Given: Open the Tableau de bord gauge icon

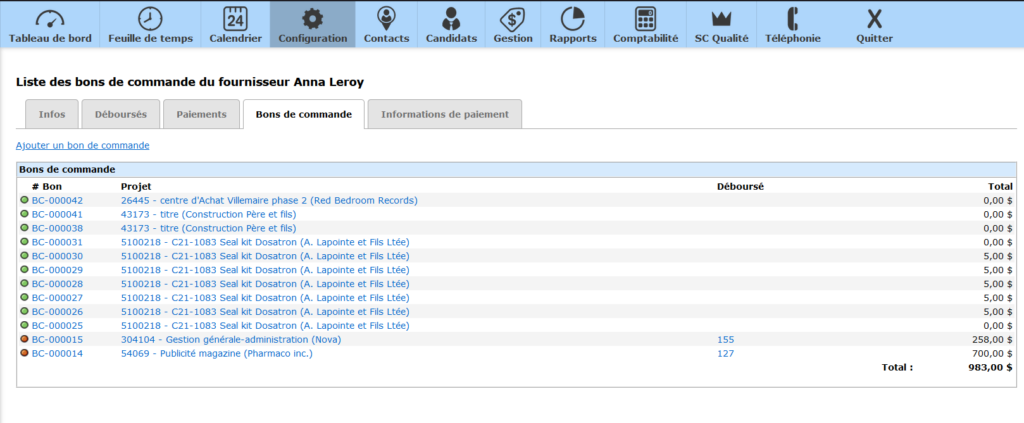Looking at the screenshot, I should 50,19.
